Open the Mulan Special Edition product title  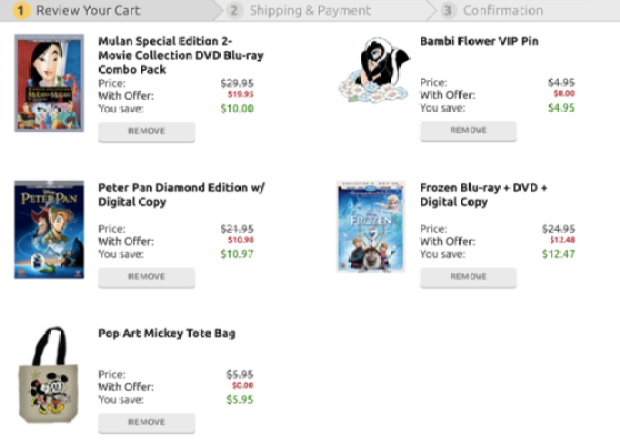tap(181, 55)
